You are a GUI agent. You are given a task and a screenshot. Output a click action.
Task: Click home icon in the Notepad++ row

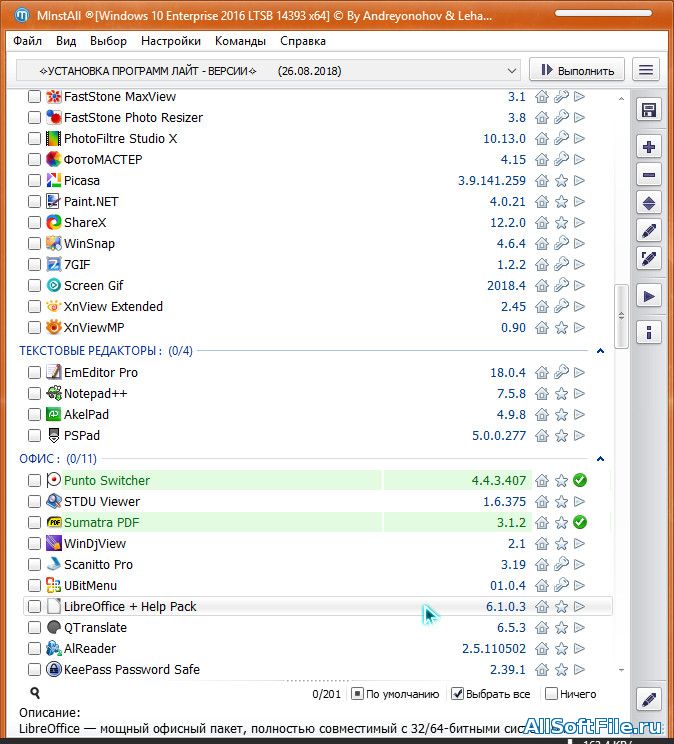(x=542, y=394)
